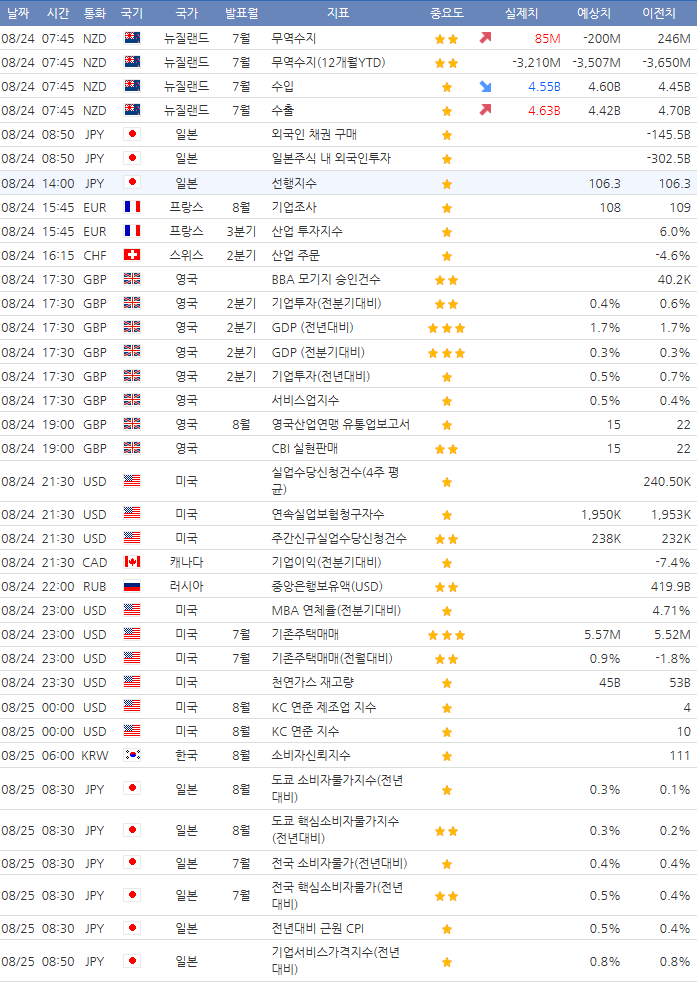Click the US flag in the 천연가스 재고량 row
Viewport: 697px width, 985px height.
(132, 682)
